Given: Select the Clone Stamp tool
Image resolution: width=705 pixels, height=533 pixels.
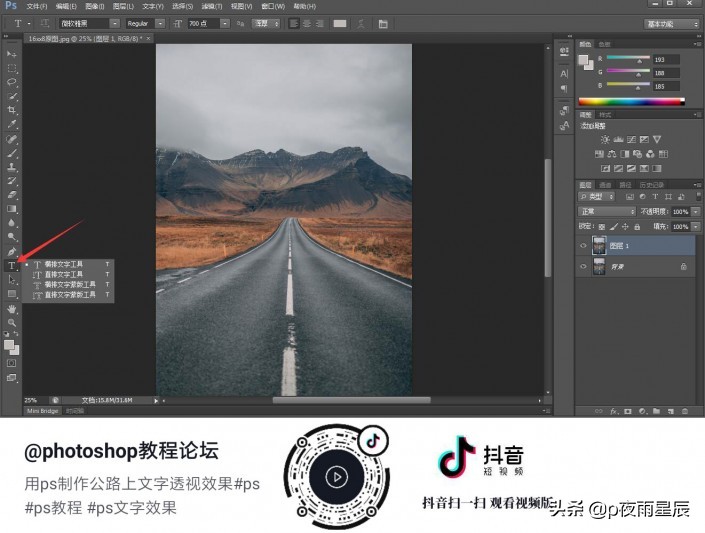Looking at the screenshot, I should [12, 167].
